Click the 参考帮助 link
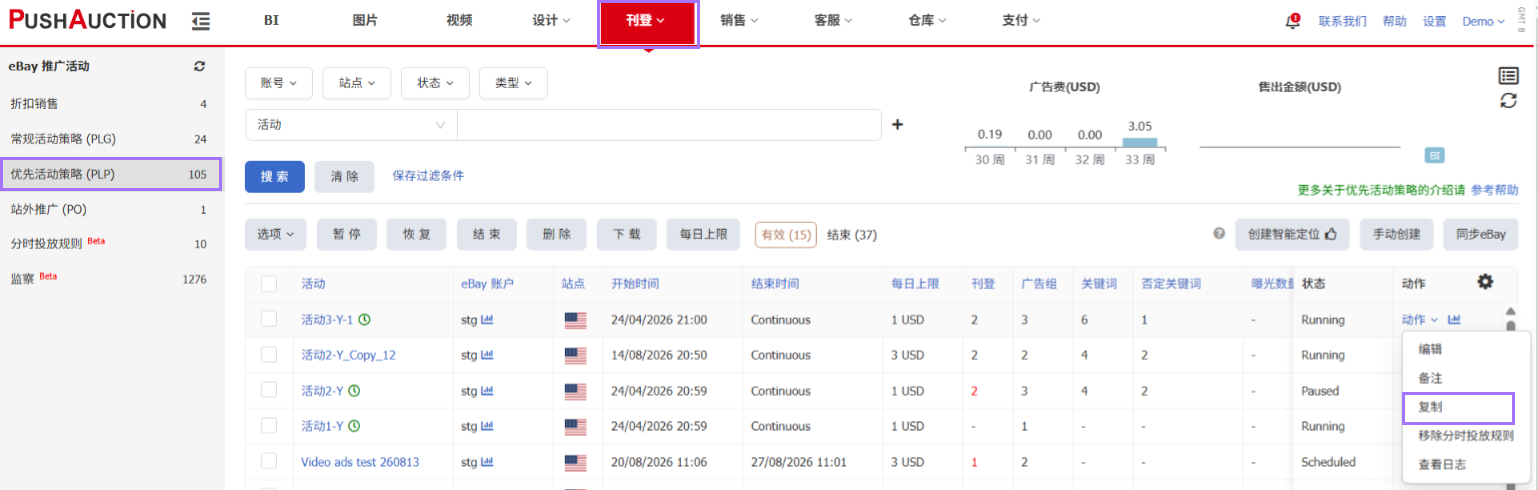The height and width of the screenshot is (490, 1538). 1494,189
